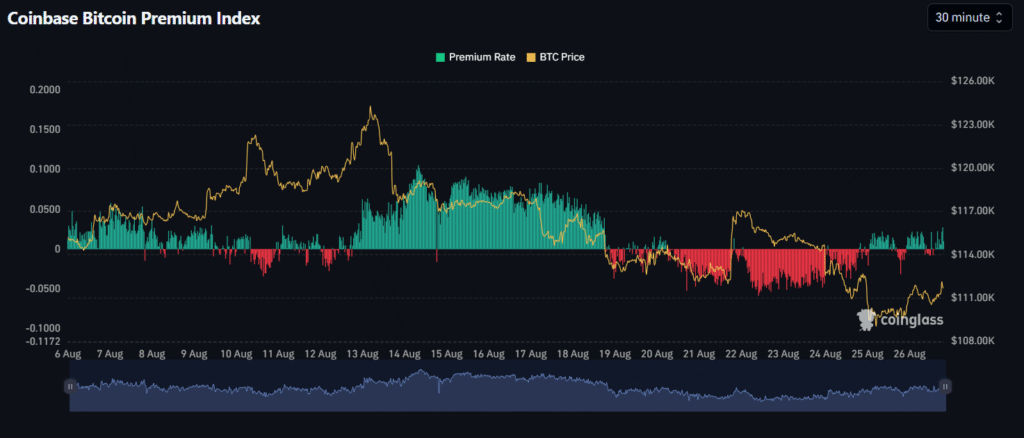Click the 8 Aug date label
The width and height of the screenshot is (1024, 438).
point(152,354)
